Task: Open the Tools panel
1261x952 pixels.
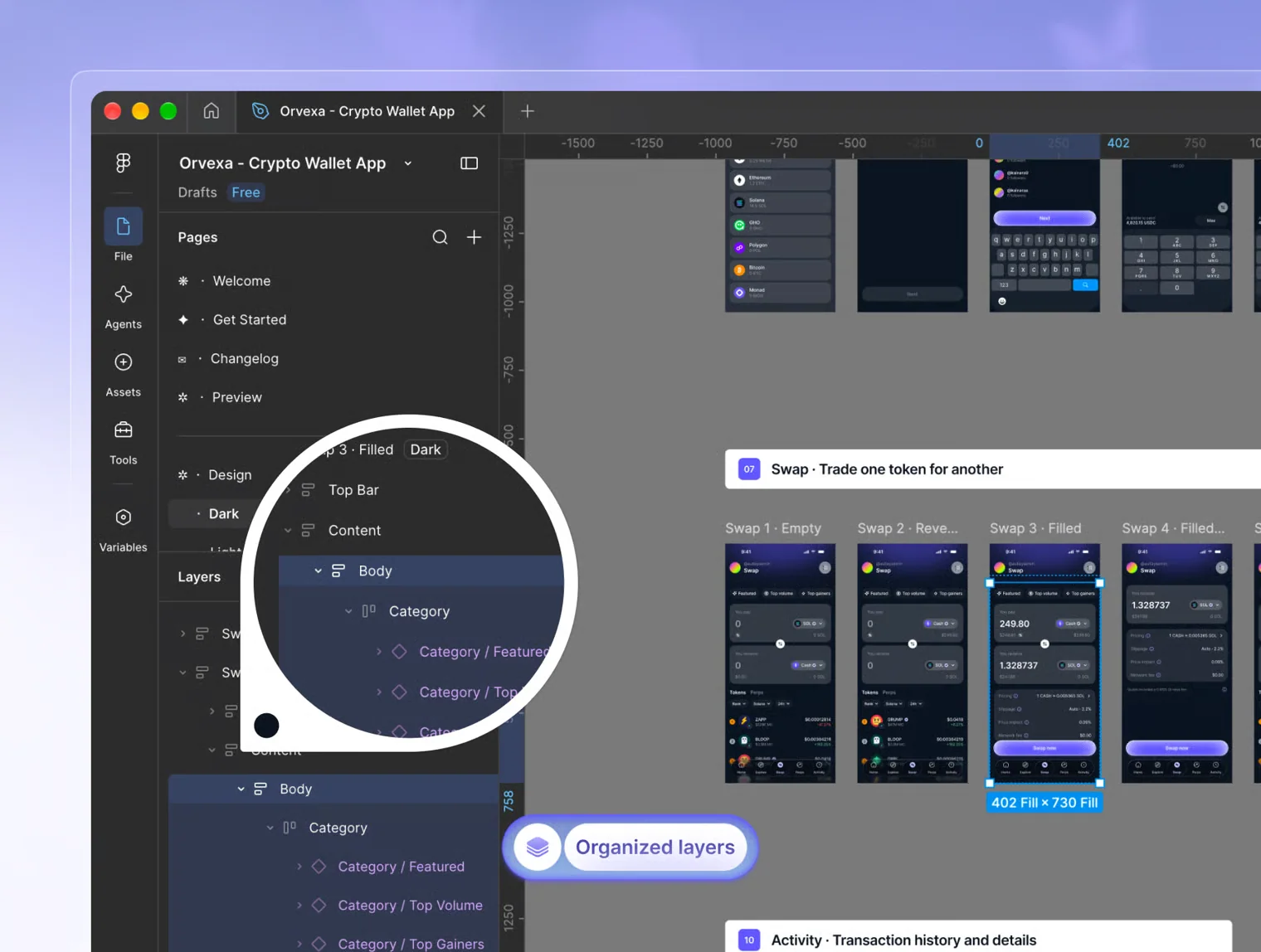Action: click(x=123, y=443)
